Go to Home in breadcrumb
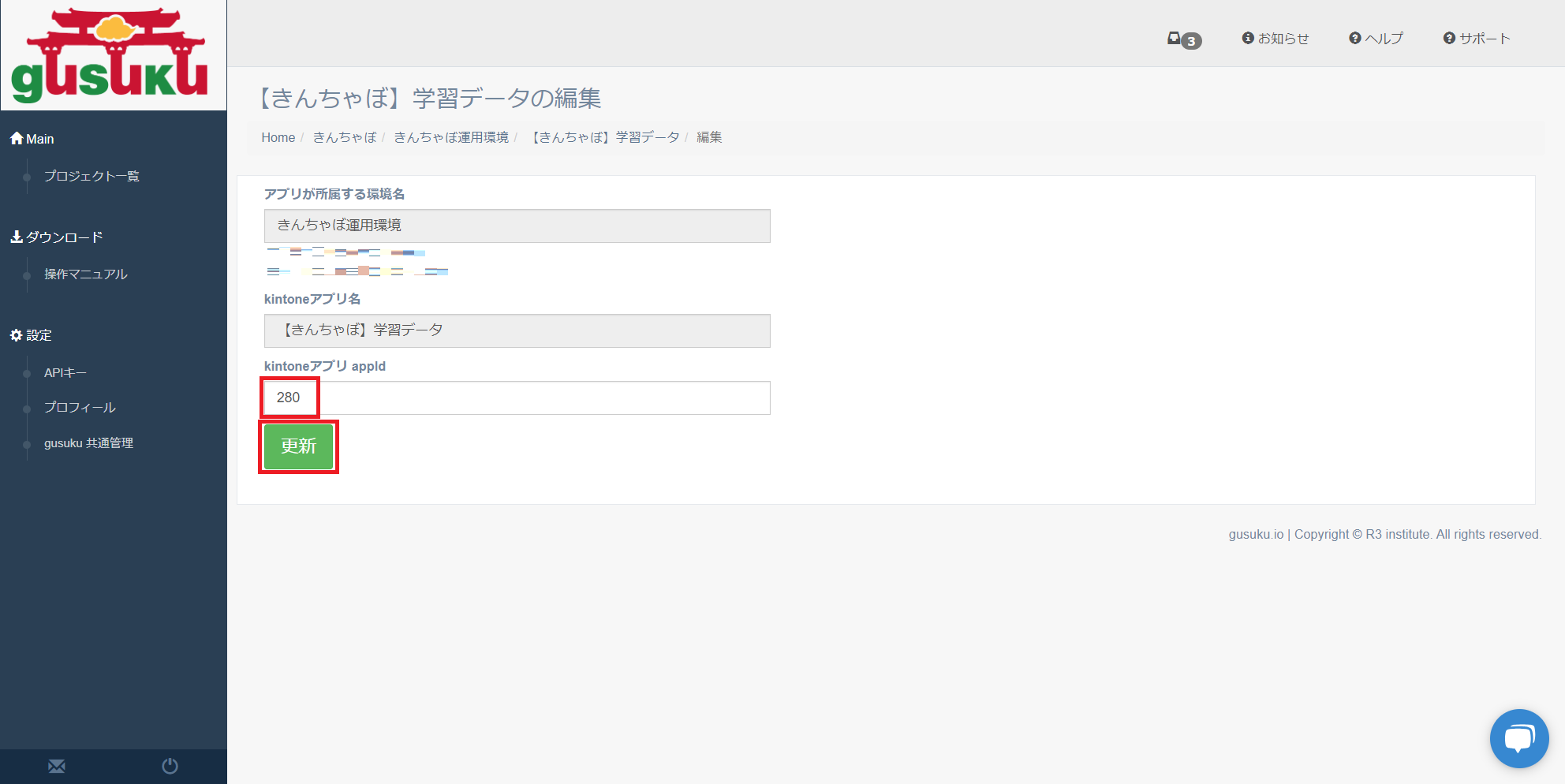 [x=278, y=137]
